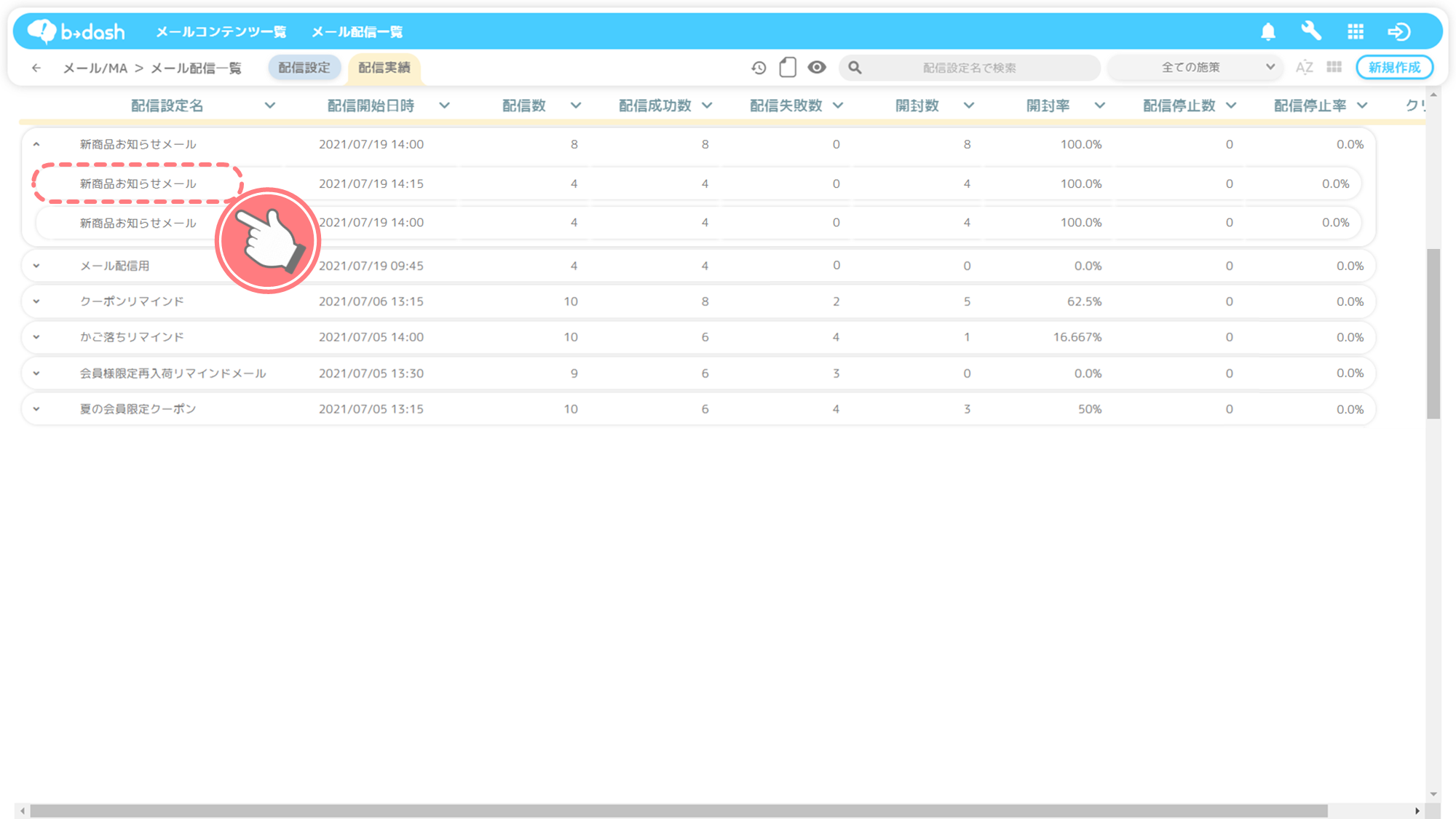The width and height of the screenshot is (1456, 819).
Task: Expand the クーポンリマインド row
Action: (36, 301)
